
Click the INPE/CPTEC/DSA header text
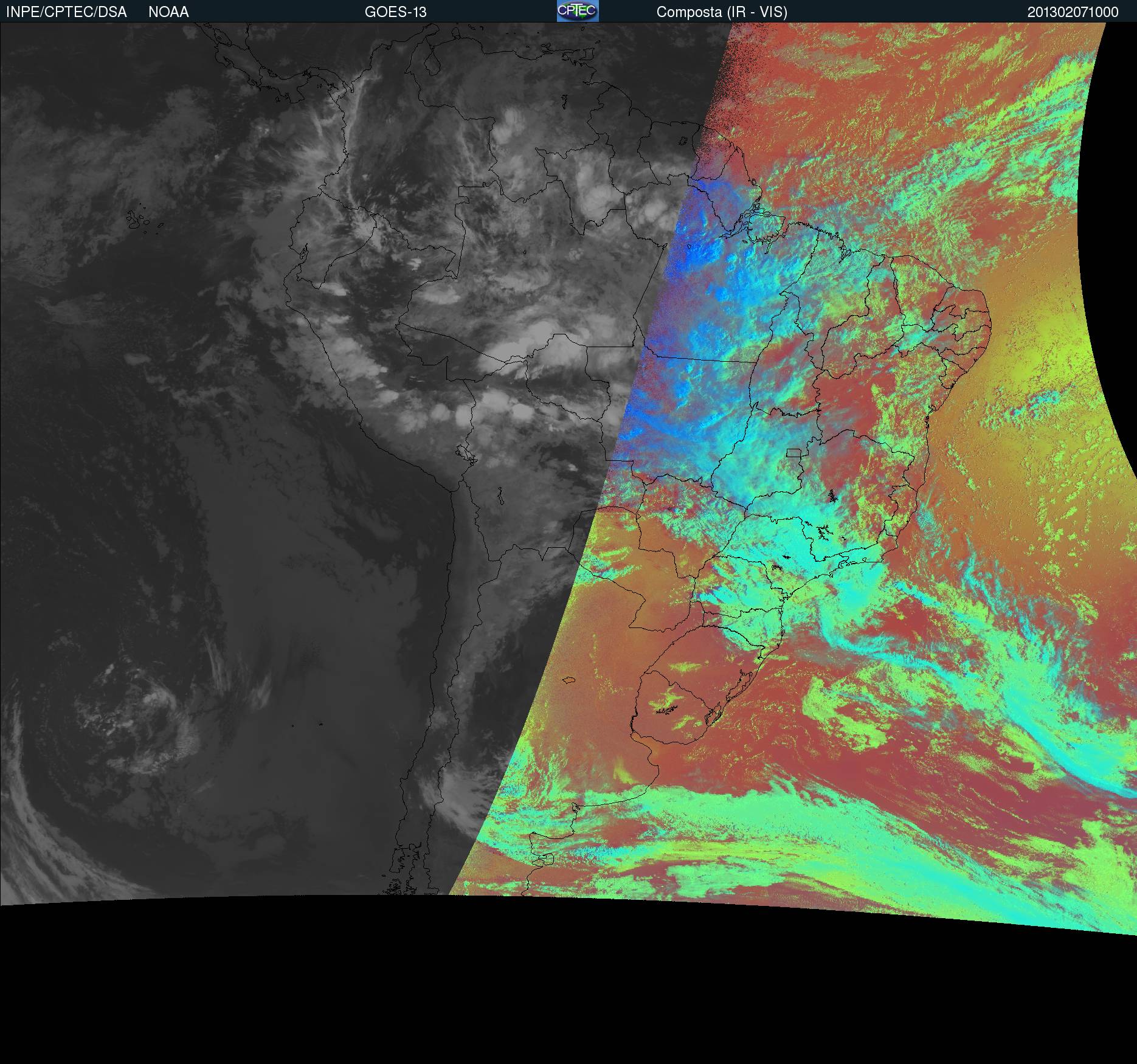66,12
